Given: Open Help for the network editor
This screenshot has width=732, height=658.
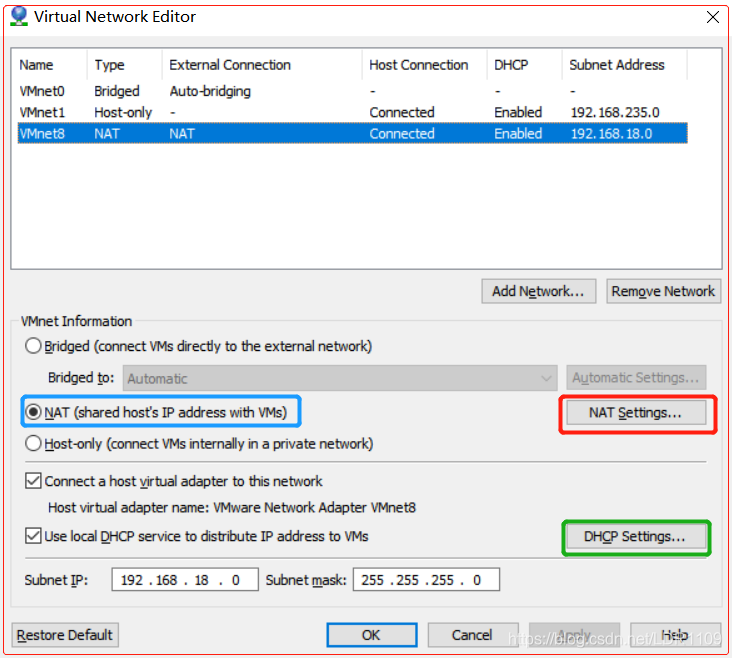Looking at the screenshot, I should click(675, 635).
